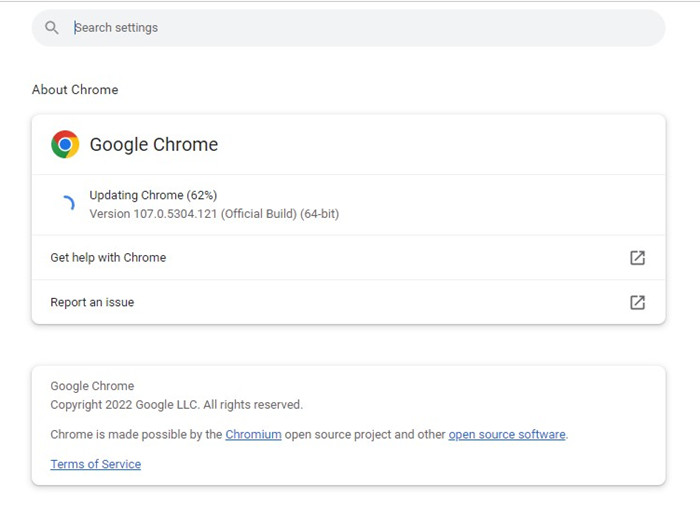Image resolution: width=700 pixels, height=512 pixels.
Task: Click the Copyright 2022 Google LLC text
Action: pos(176,404)
